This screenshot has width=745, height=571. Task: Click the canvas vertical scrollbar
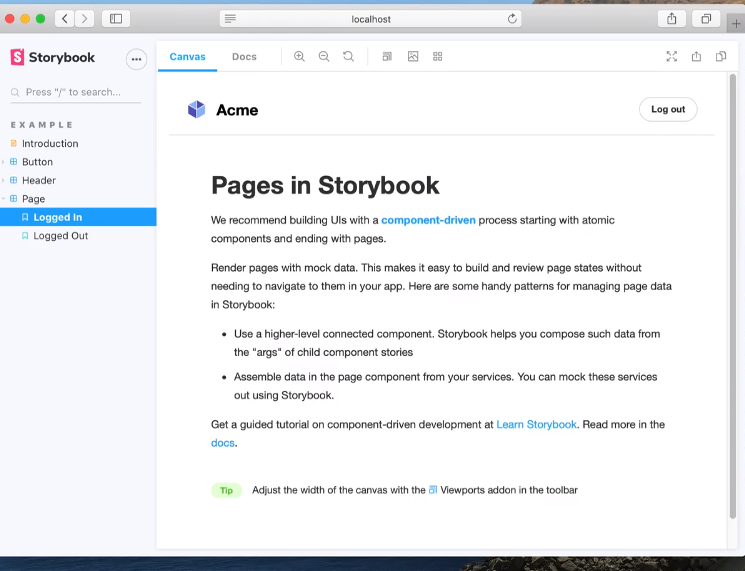[x=733, y=296]
